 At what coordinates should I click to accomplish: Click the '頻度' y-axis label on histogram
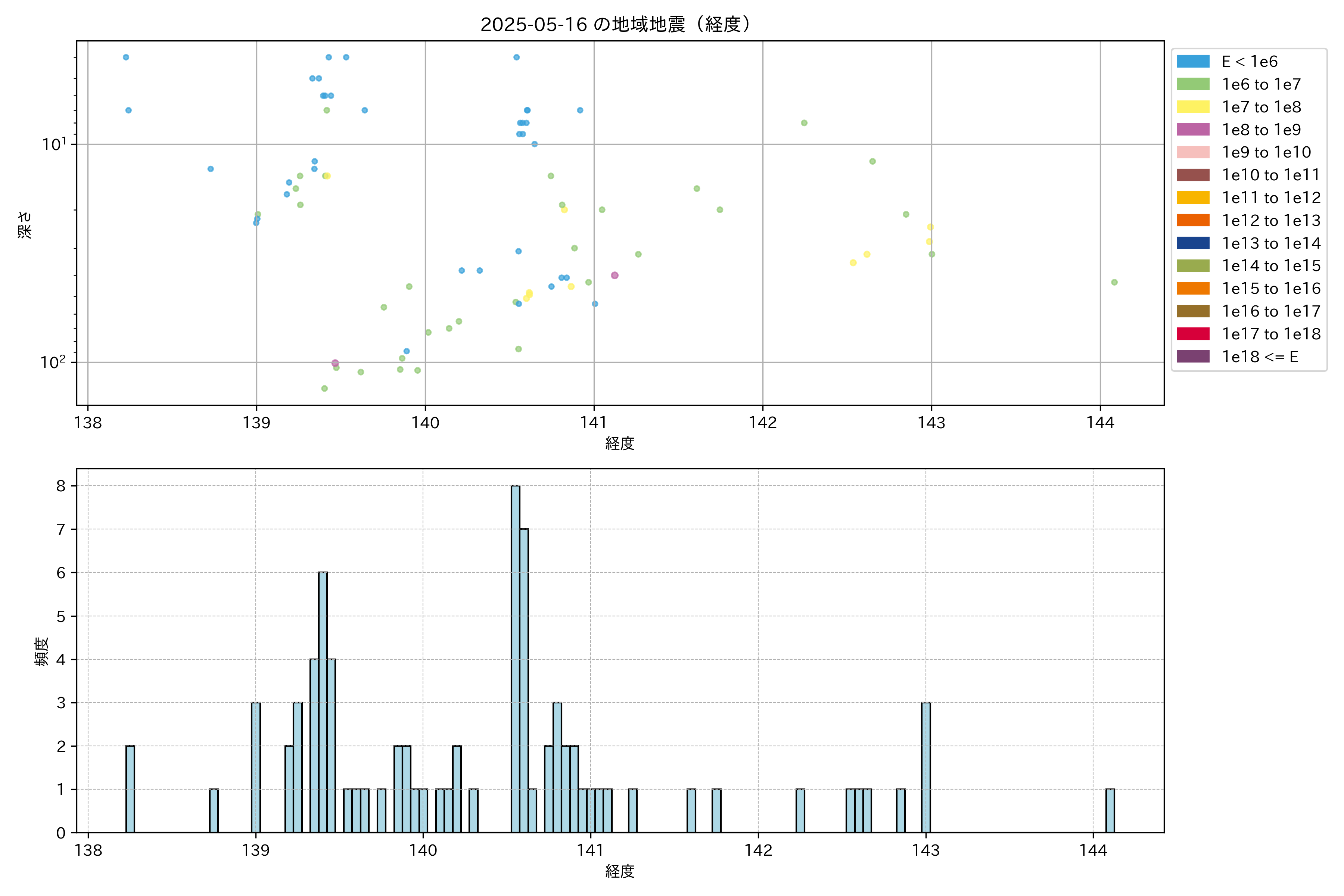(41, 651)
